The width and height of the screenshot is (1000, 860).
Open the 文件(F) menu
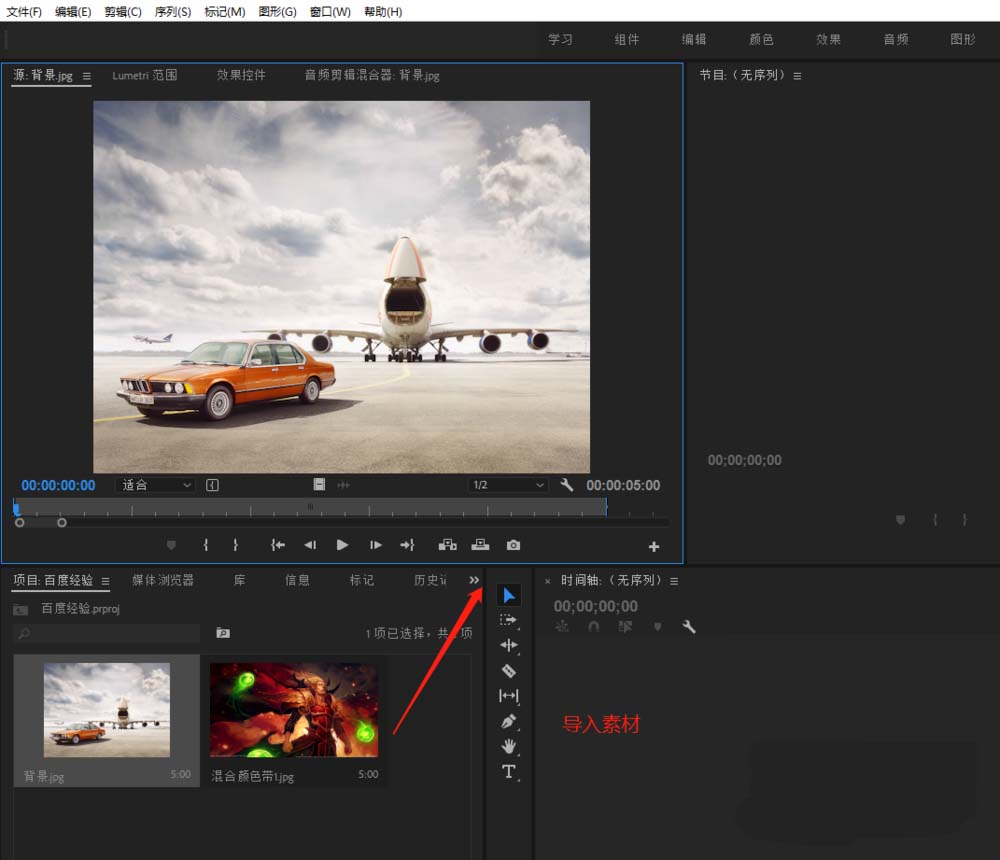tap(24, 12)
